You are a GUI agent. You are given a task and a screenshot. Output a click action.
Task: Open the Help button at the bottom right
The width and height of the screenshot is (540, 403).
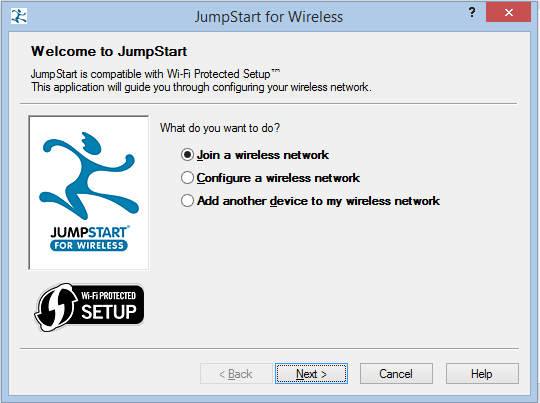(482, 373)
